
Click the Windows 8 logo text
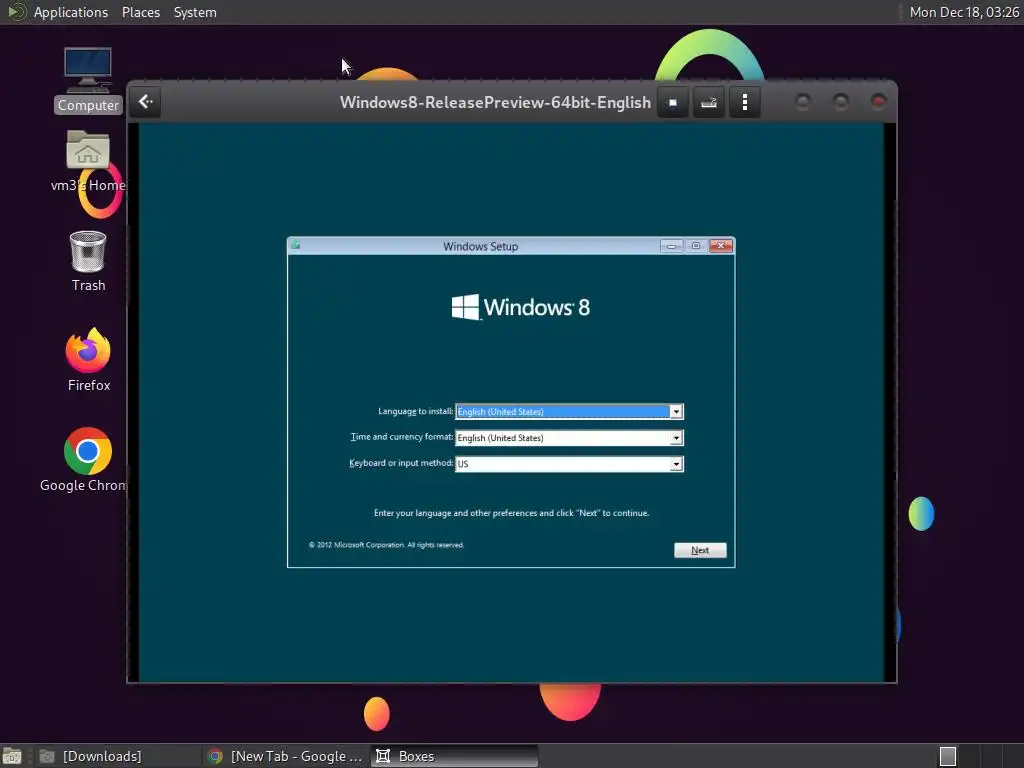pyautogui.click(x=520, y=307)
